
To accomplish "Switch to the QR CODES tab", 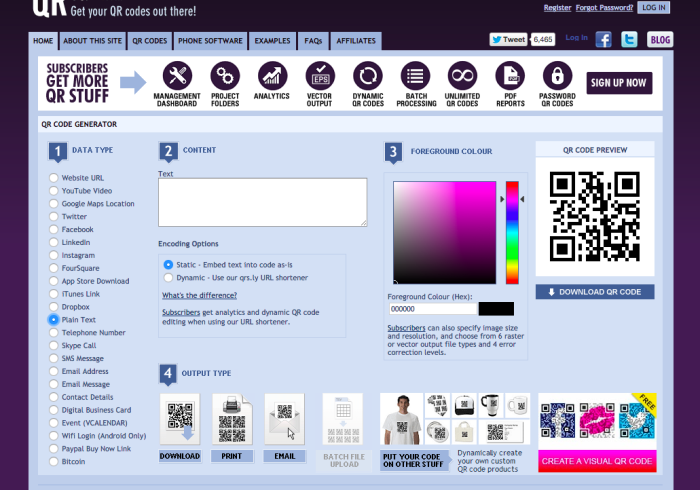I will [150, 41].
